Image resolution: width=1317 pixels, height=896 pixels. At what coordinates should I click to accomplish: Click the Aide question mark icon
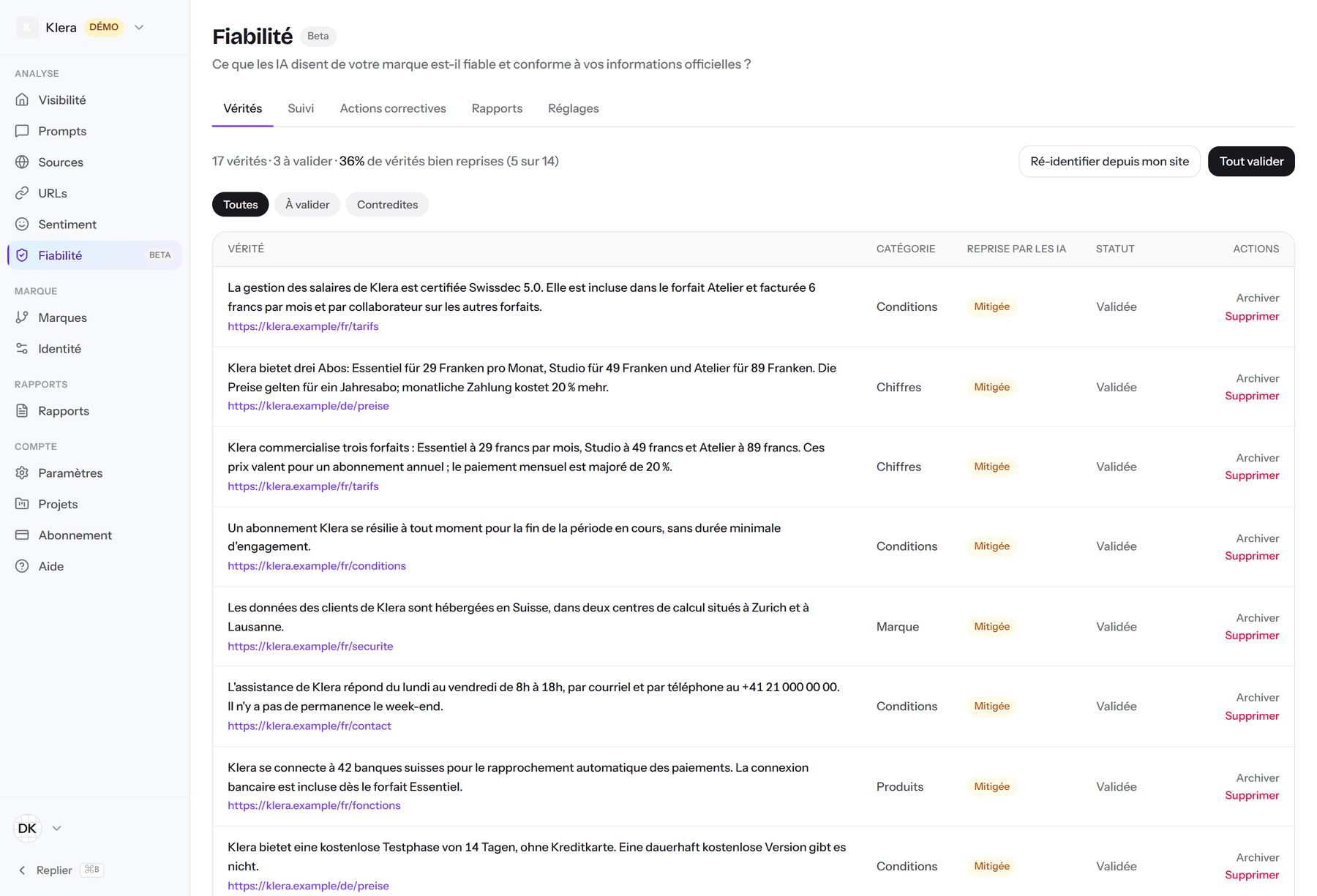coord(22,566)
